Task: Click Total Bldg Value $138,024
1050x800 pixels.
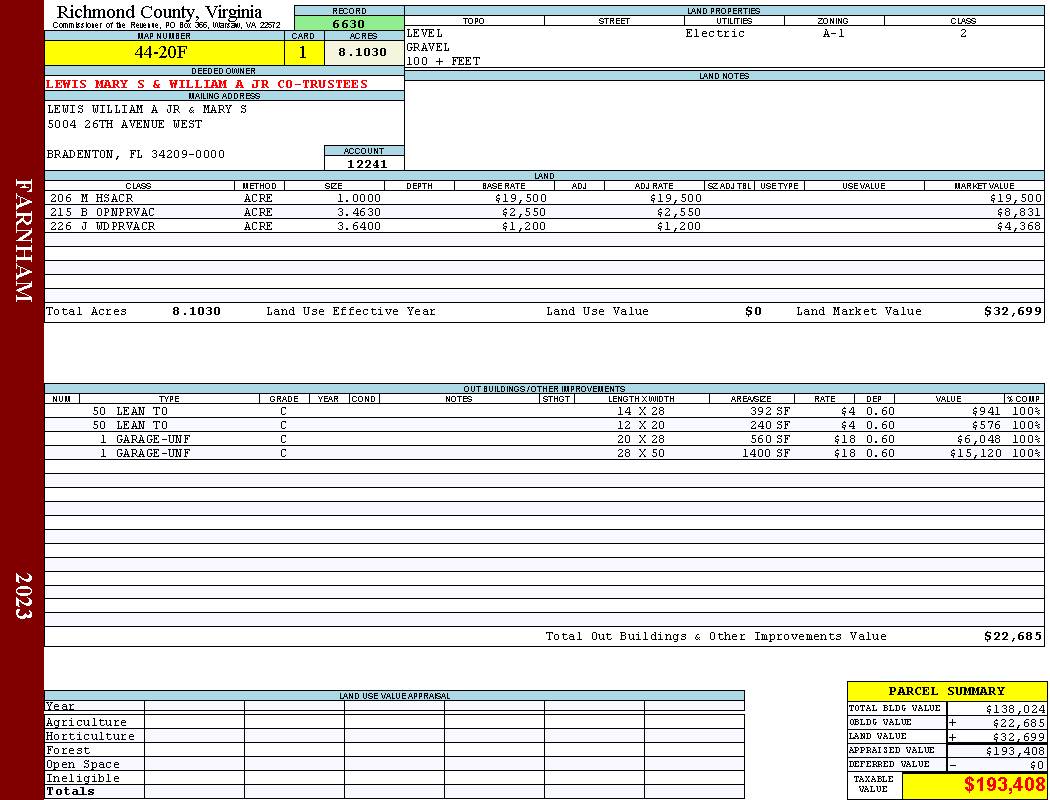Action: tap(1015, 709)
